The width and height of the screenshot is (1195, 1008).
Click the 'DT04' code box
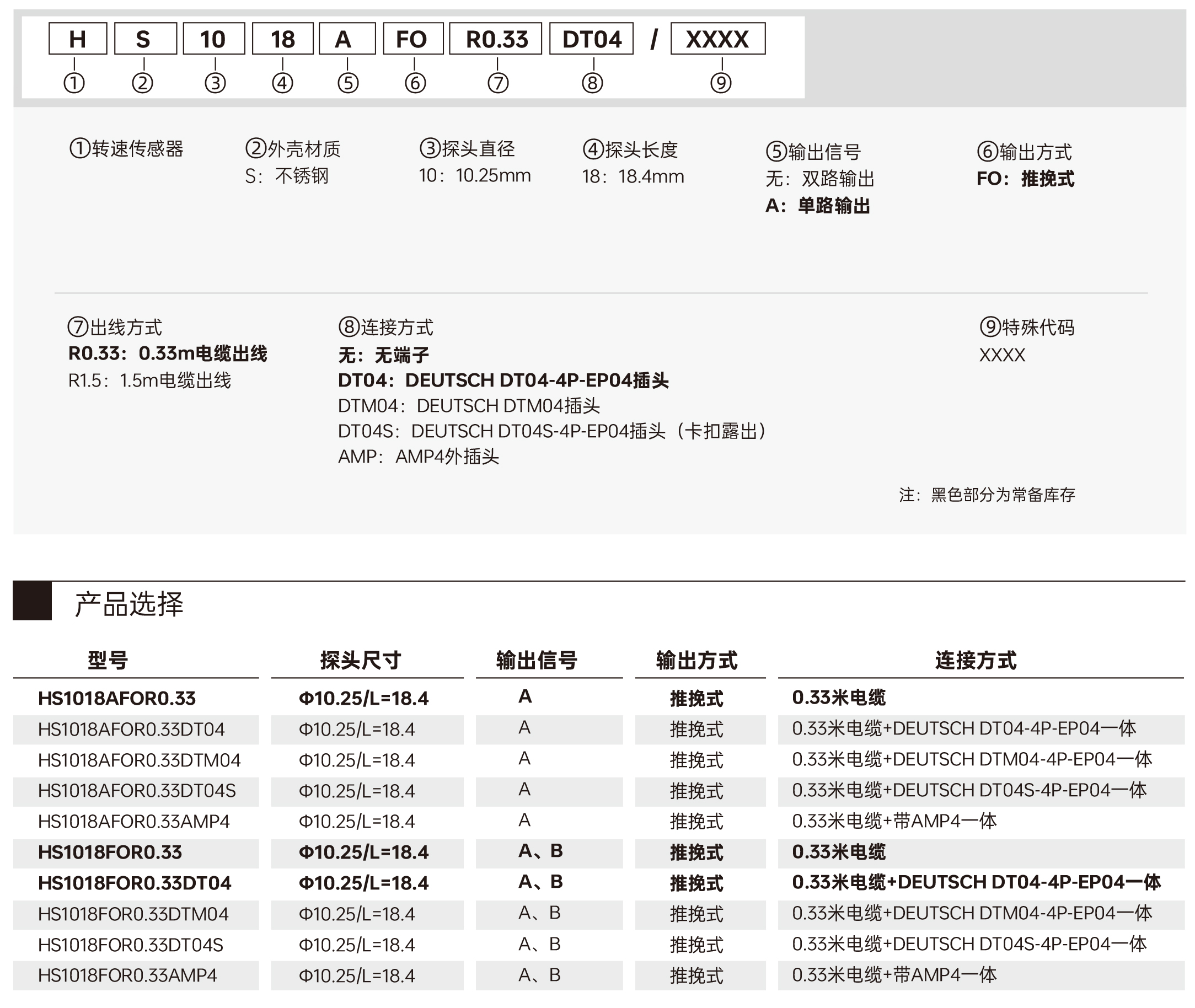point(592,38)
